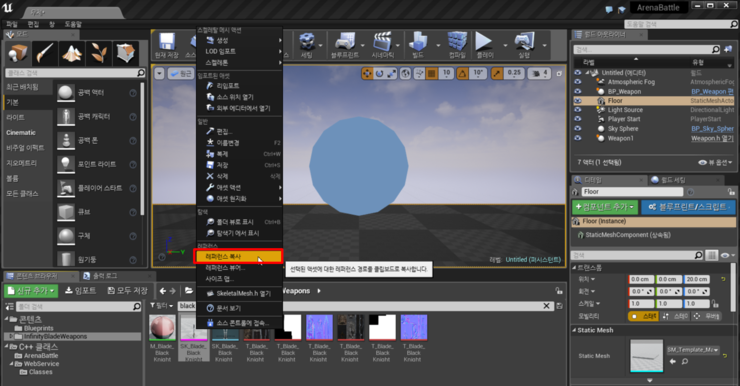Select the Place mode icon
740x386 pixels.
18,53
